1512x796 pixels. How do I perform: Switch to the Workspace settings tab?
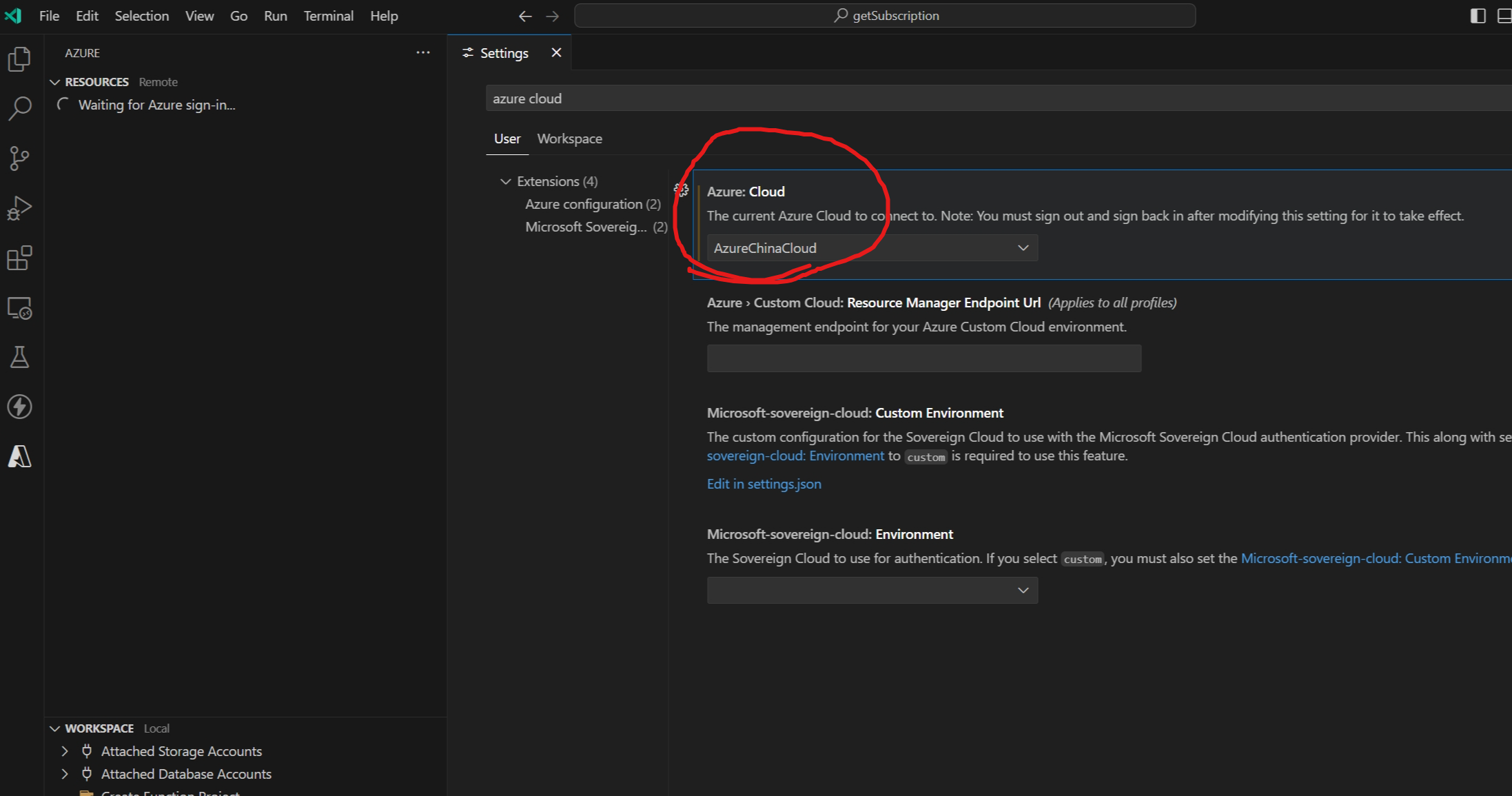(x=569, y=139)
